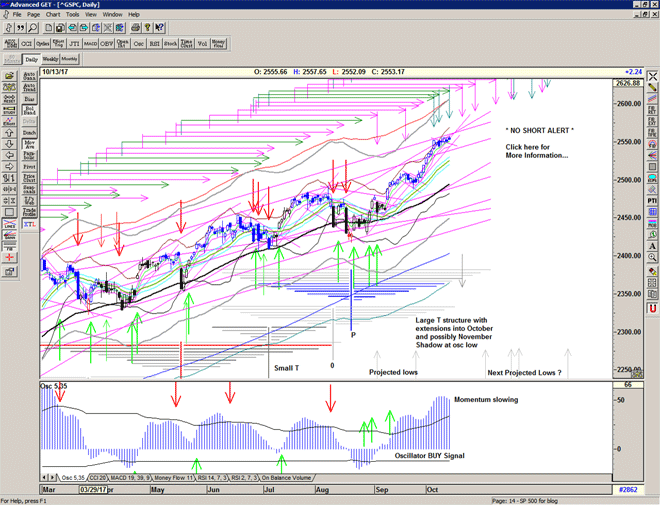The width and height of the screenshot is (660, 505).
Task: Click the OBV indicator button
Action: click(x=109, y=43)
